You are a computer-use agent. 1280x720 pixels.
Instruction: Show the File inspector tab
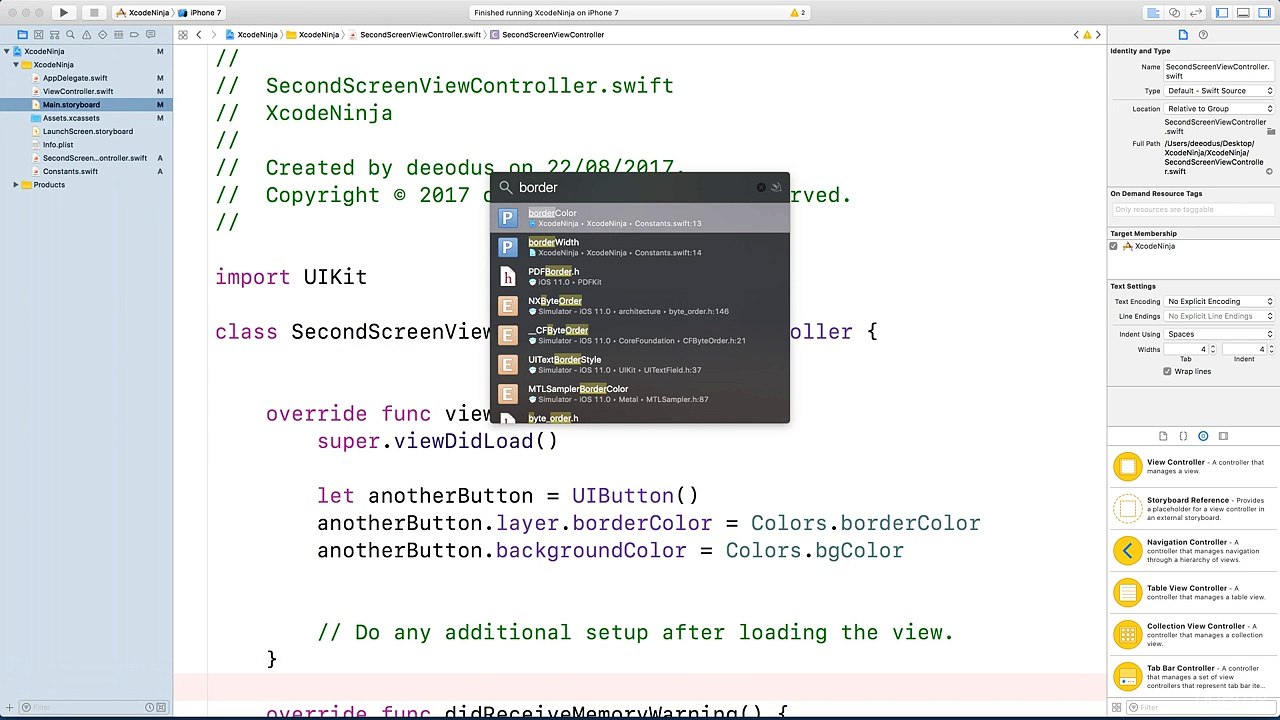tap(1183, 35)
